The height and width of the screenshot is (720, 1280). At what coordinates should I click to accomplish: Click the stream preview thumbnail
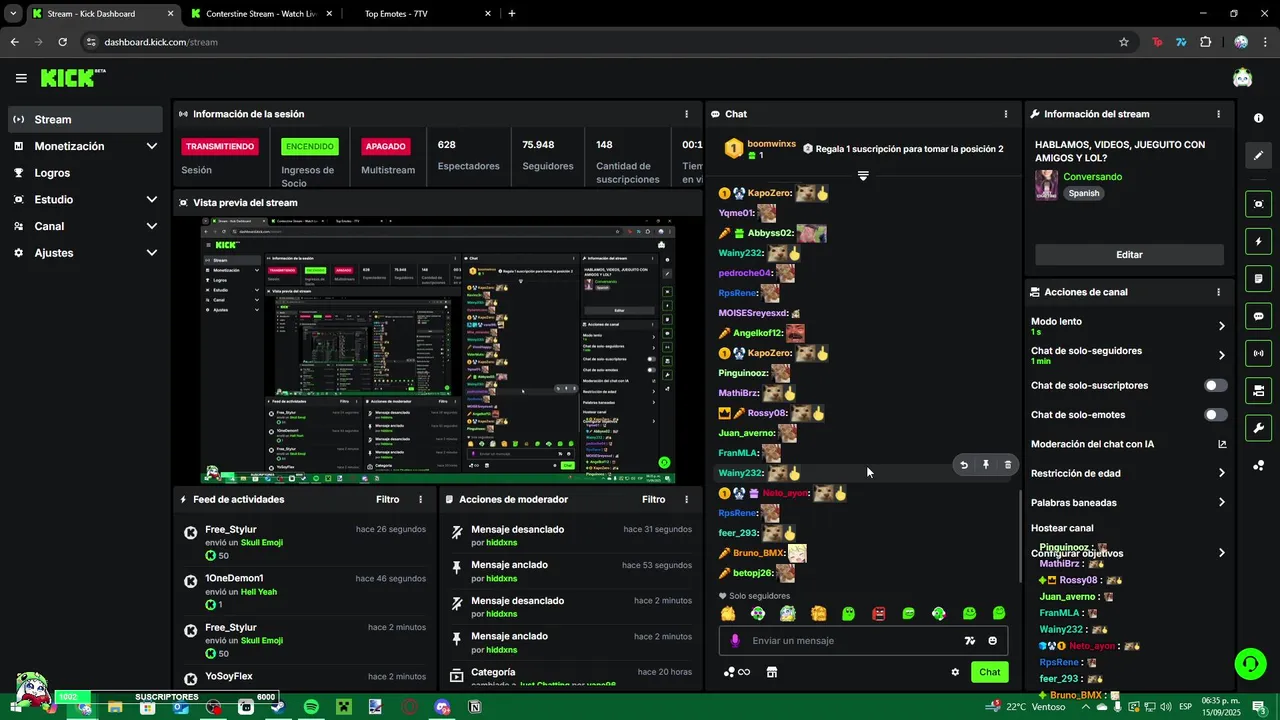(x=438, y=349)
